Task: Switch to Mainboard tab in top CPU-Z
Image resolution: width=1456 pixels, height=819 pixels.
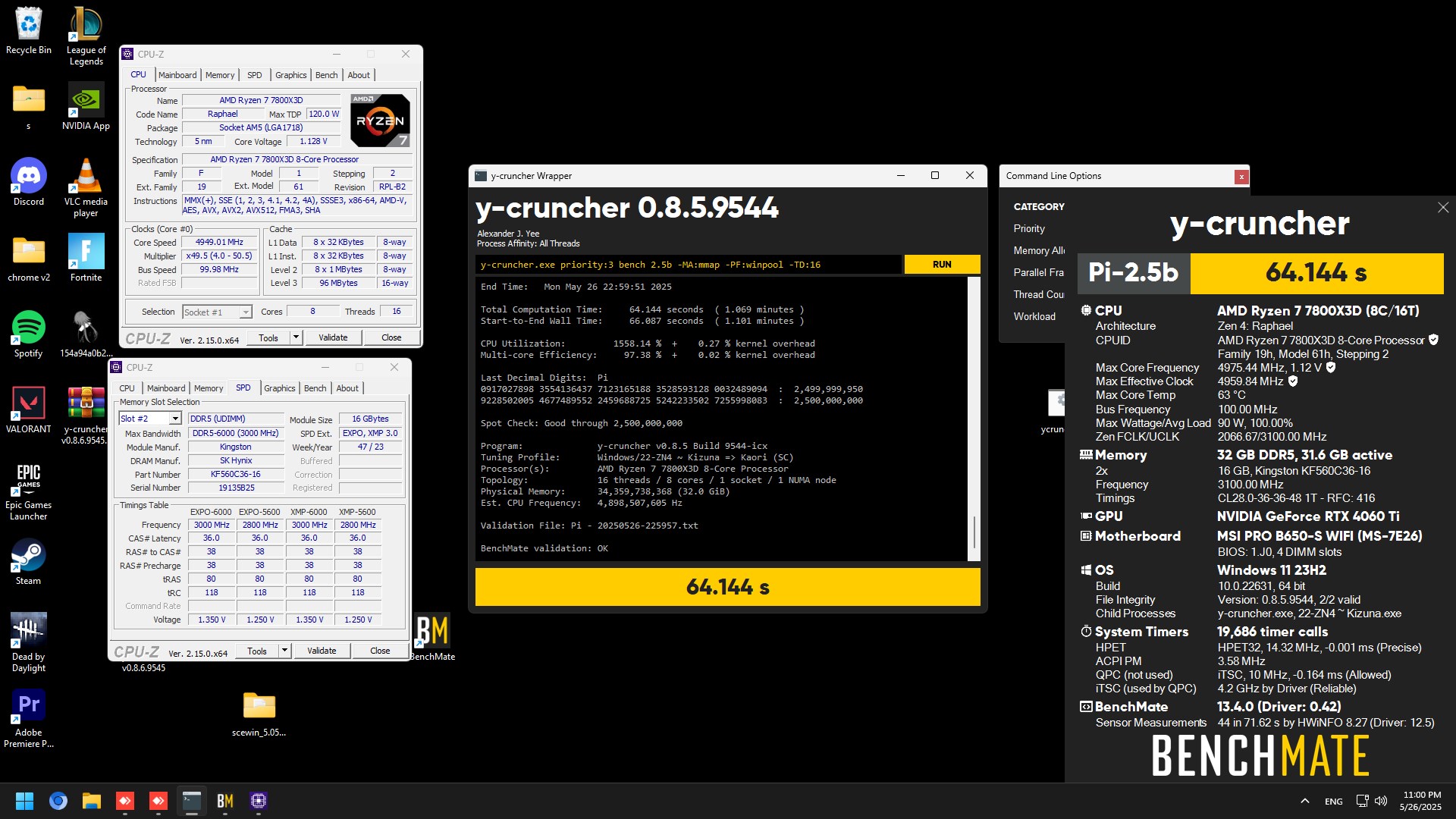Action: pyautogui.click(x=177, y=75)
